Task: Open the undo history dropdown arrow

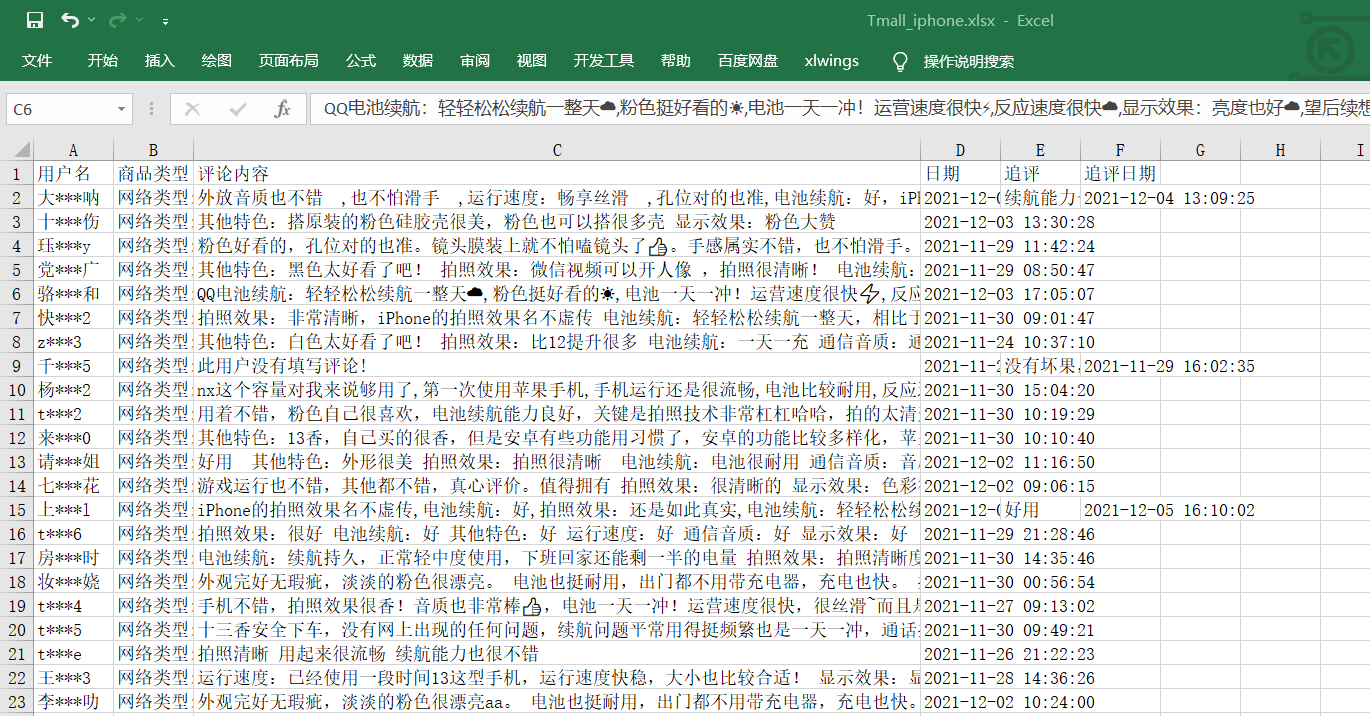Action: 92,20
